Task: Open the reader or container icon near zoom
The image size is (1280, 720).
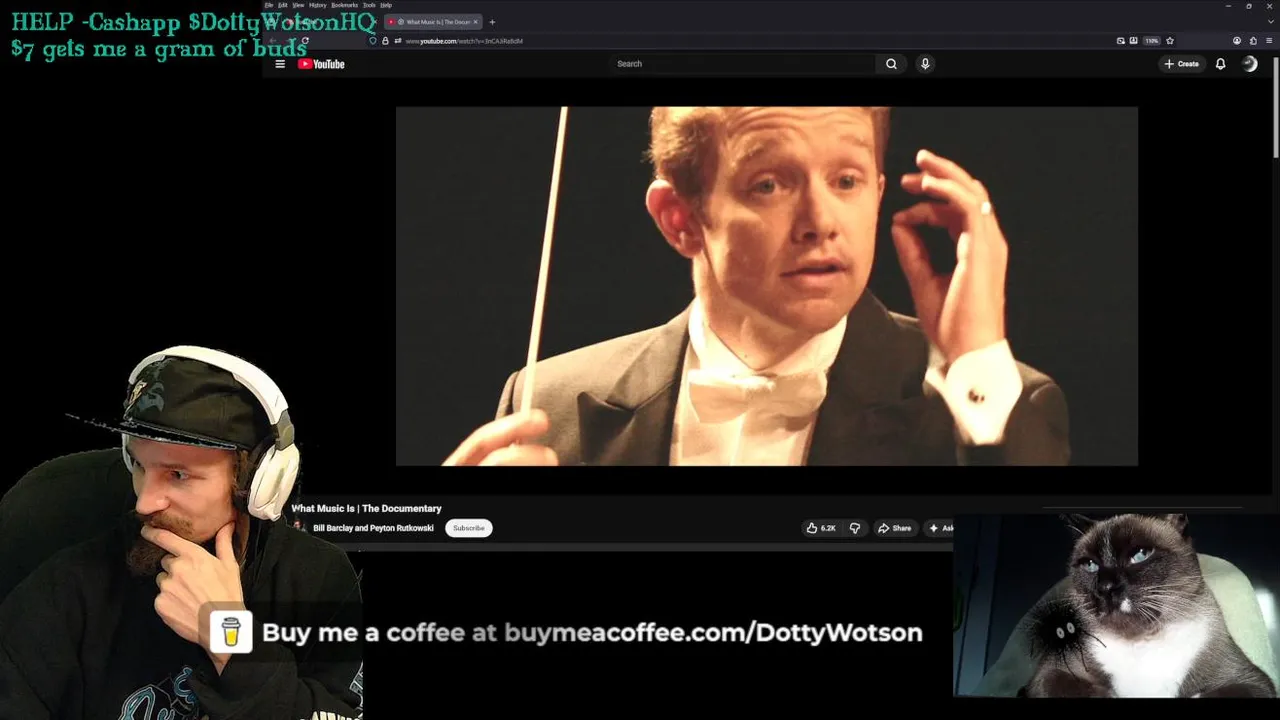Action: point(1133,41)
